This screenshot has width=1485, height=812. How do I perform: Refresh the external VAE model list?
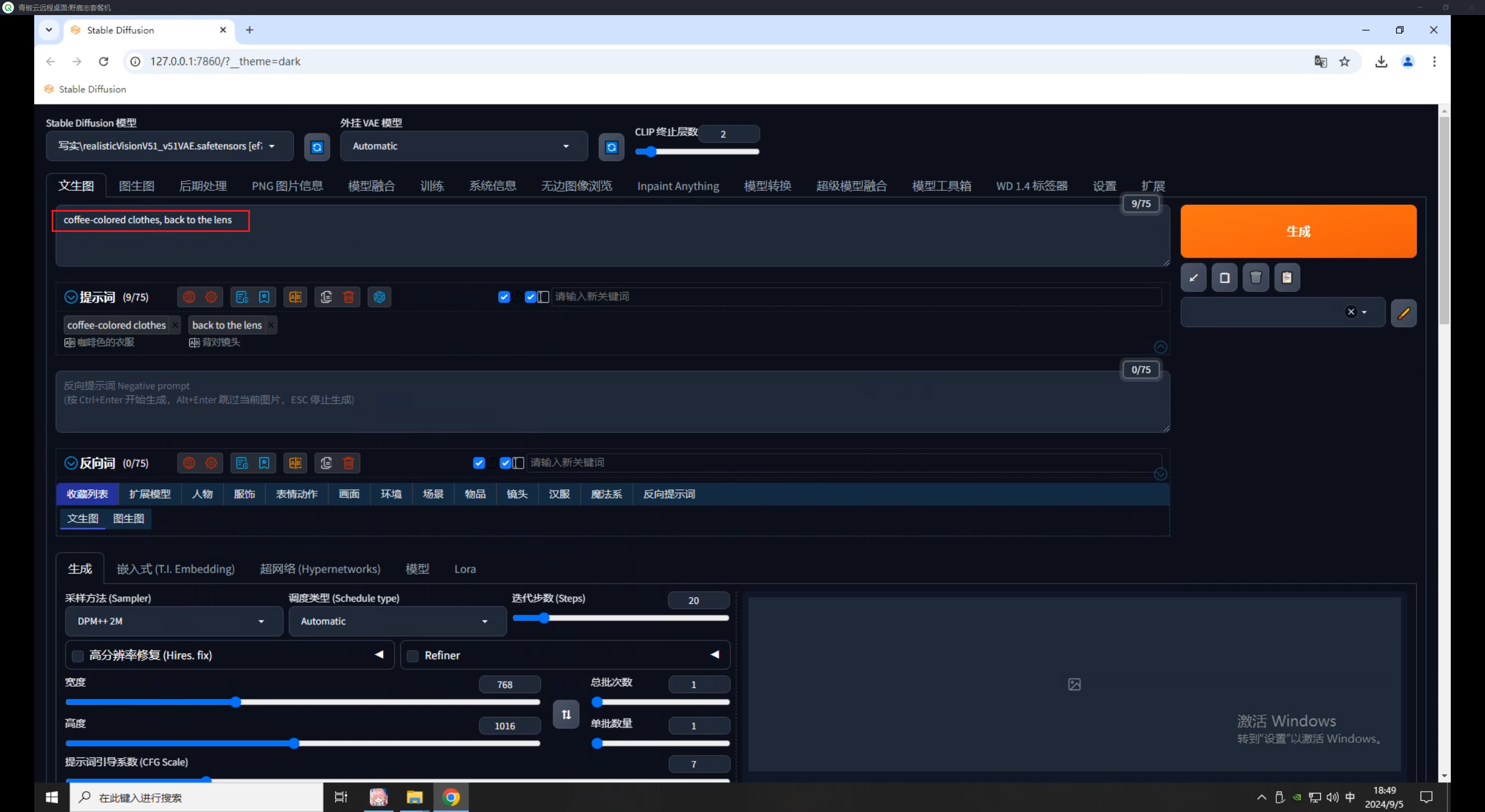(x=611, y=147)
